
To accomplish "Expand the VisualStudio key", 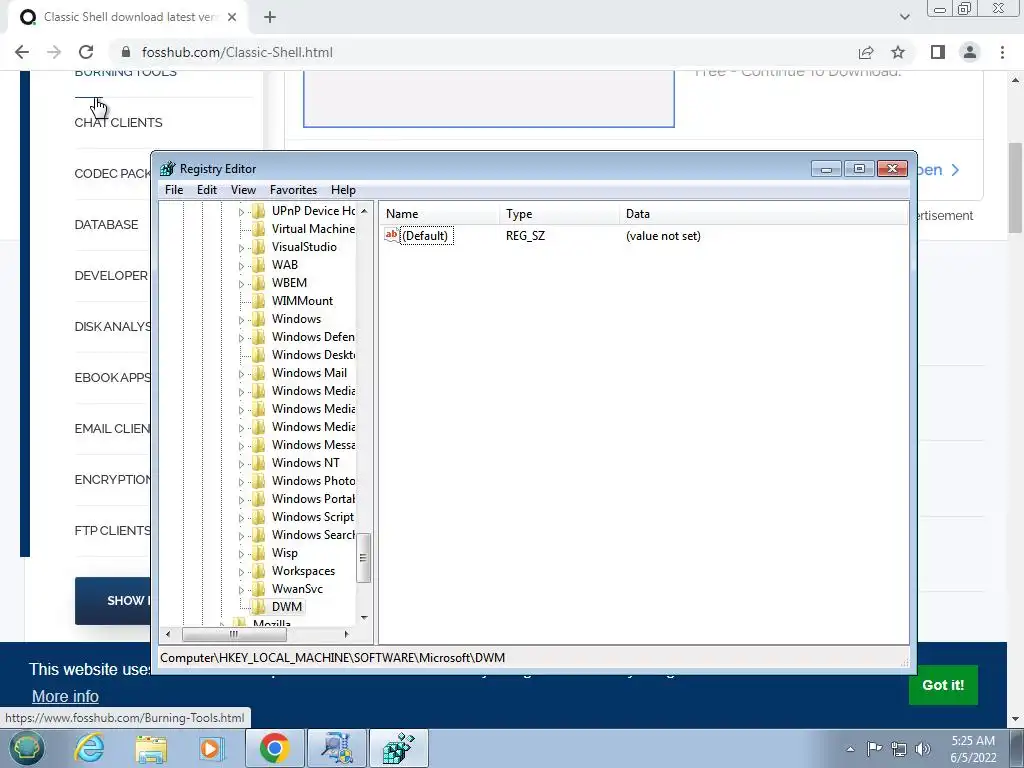I will click(241, 248).
